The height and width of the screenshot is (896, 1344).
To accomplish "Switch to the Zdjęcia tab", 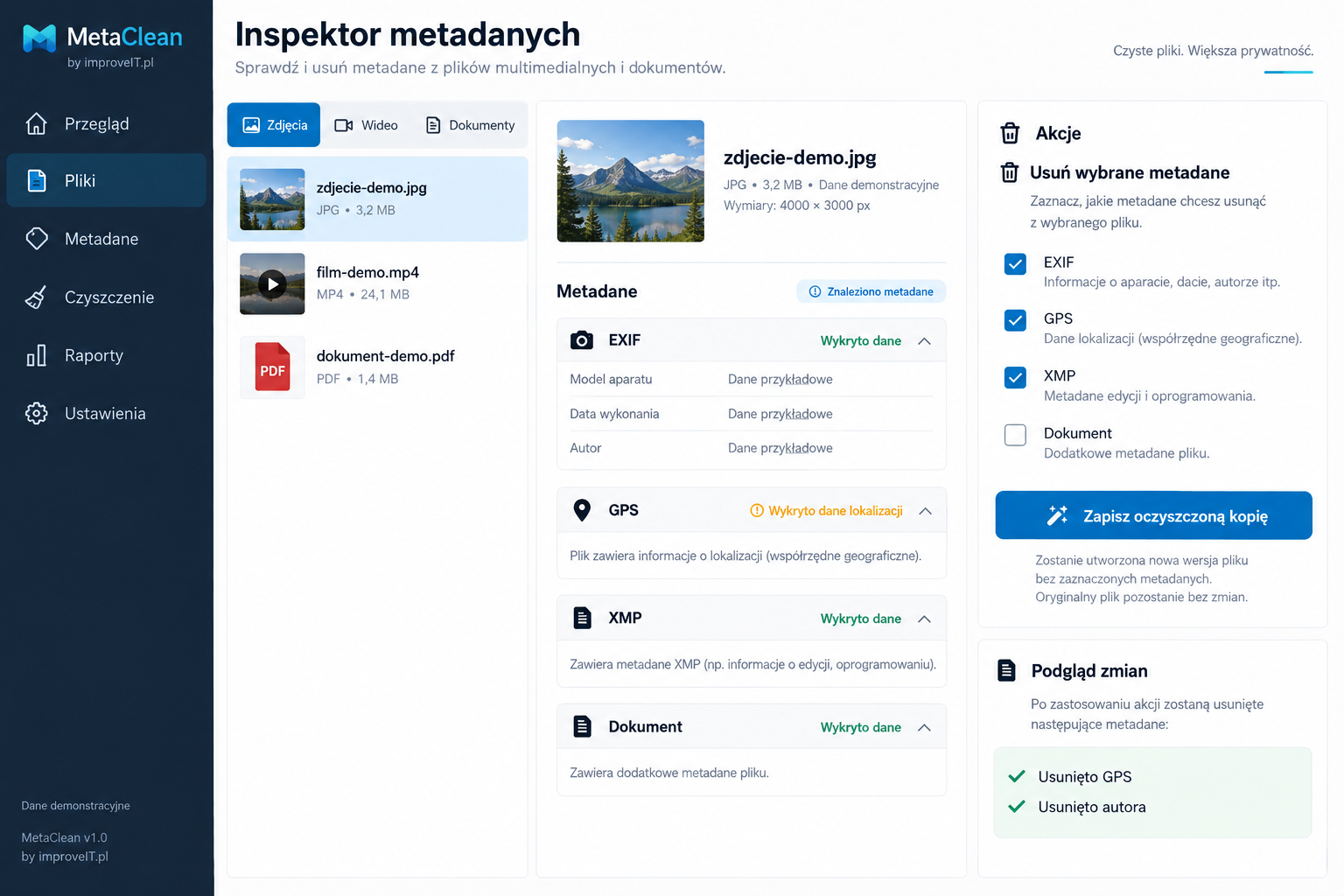I will [x=274, y=125].
